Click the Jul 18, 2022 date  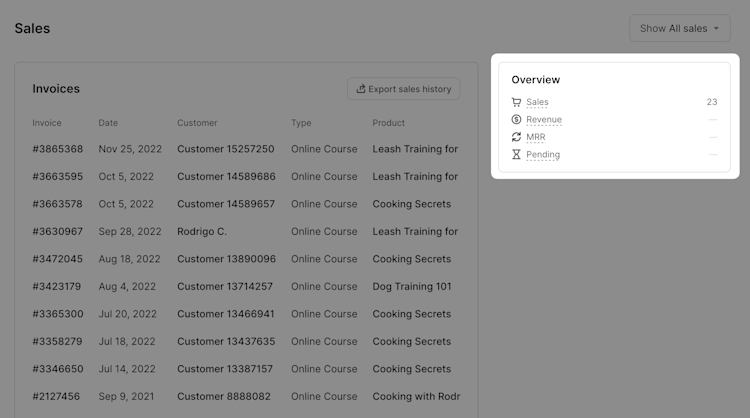[127, 341]
